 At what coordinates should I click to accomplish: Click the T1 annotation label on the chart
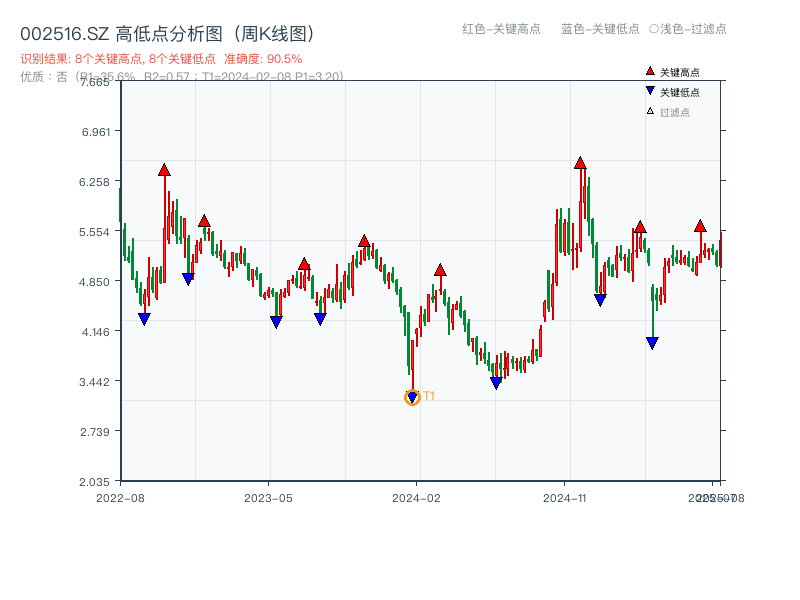pyautogui.click(x=427, y=397)
